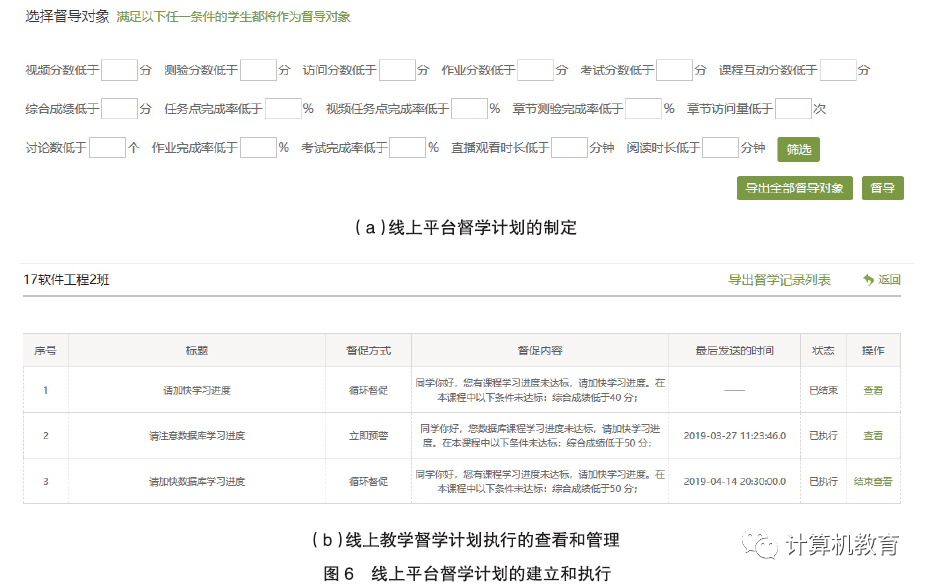The width and height of the screenshot is (930, 586).
Task: Focus the 访问分数低于 input box
Action: tap(397, 70)
